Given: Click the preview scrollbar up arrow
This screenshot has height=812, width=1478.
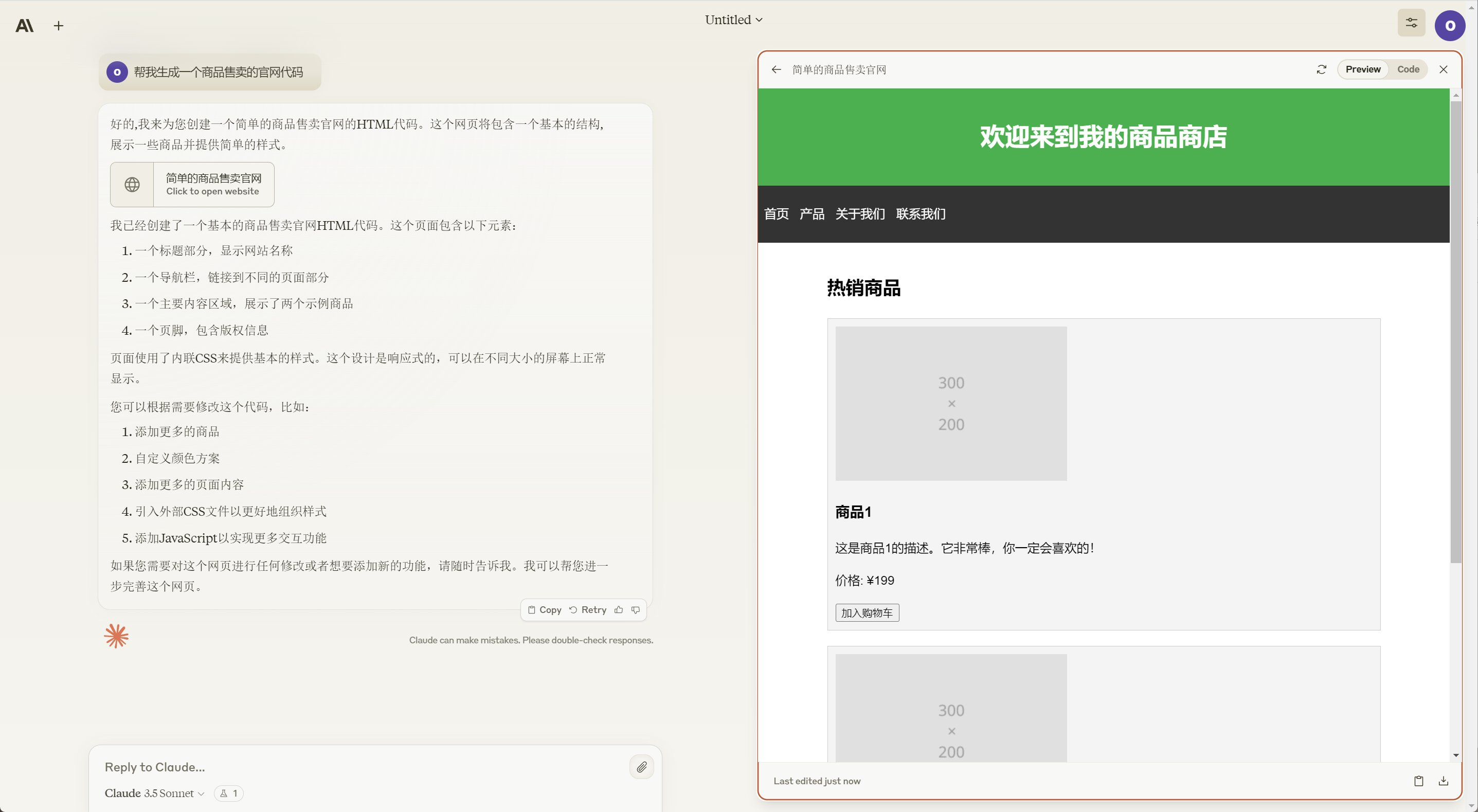Looking at the screenshot, I should (x=1455, y=95).
